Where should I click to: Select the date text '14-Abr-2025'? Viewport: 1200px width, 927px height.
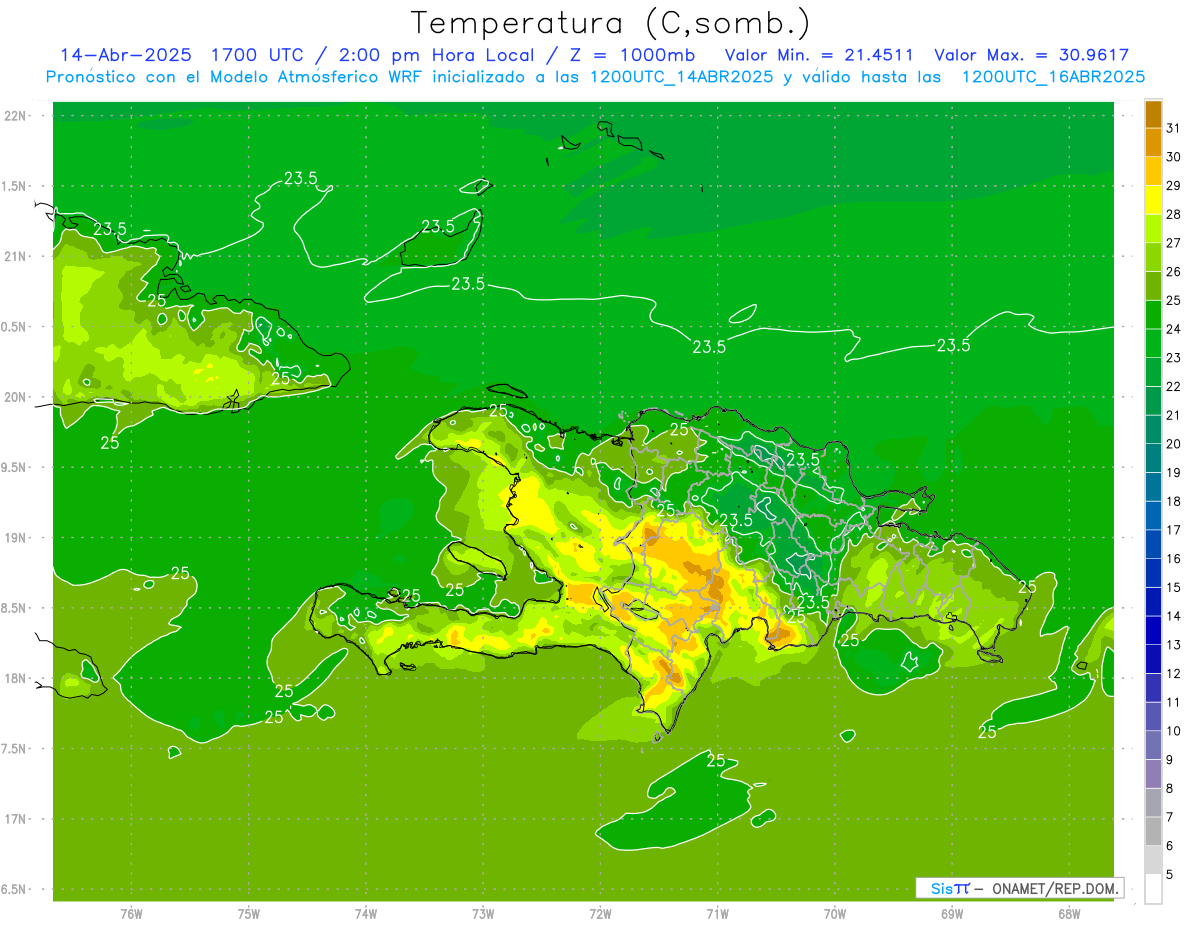pyautogui.click(x=127, y=55)
